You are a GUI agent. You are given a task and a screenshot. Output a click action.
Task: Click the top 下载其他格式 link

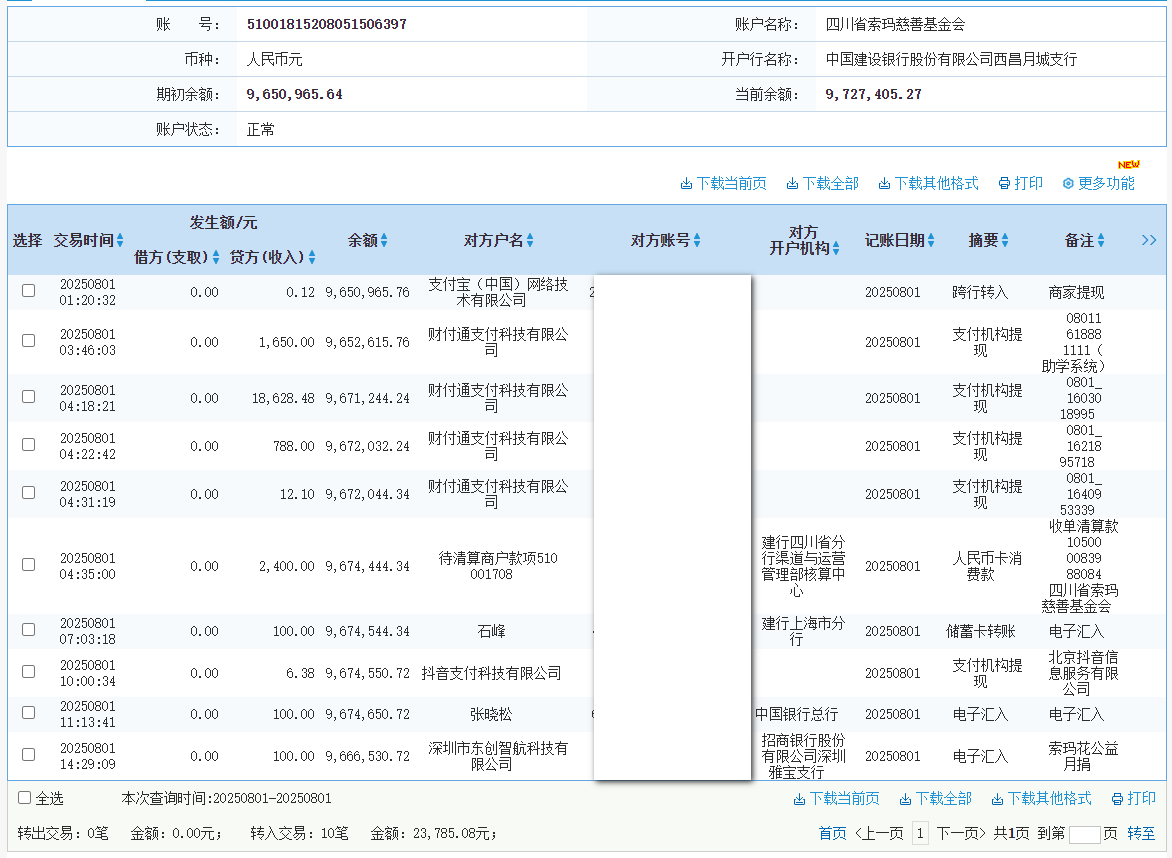[937, 184]
